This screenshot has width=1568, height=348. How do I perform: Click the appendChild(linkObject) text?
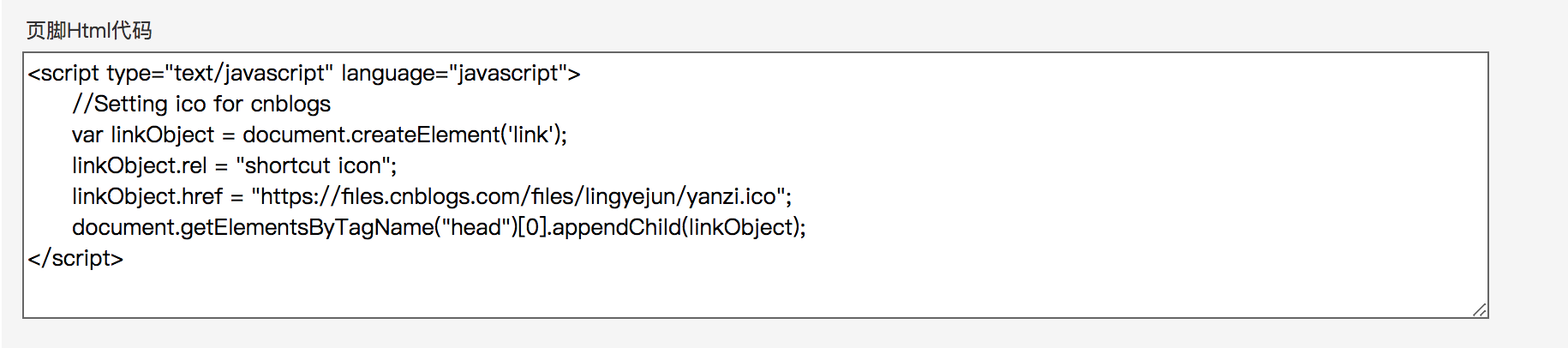click(x=676, y=228)
